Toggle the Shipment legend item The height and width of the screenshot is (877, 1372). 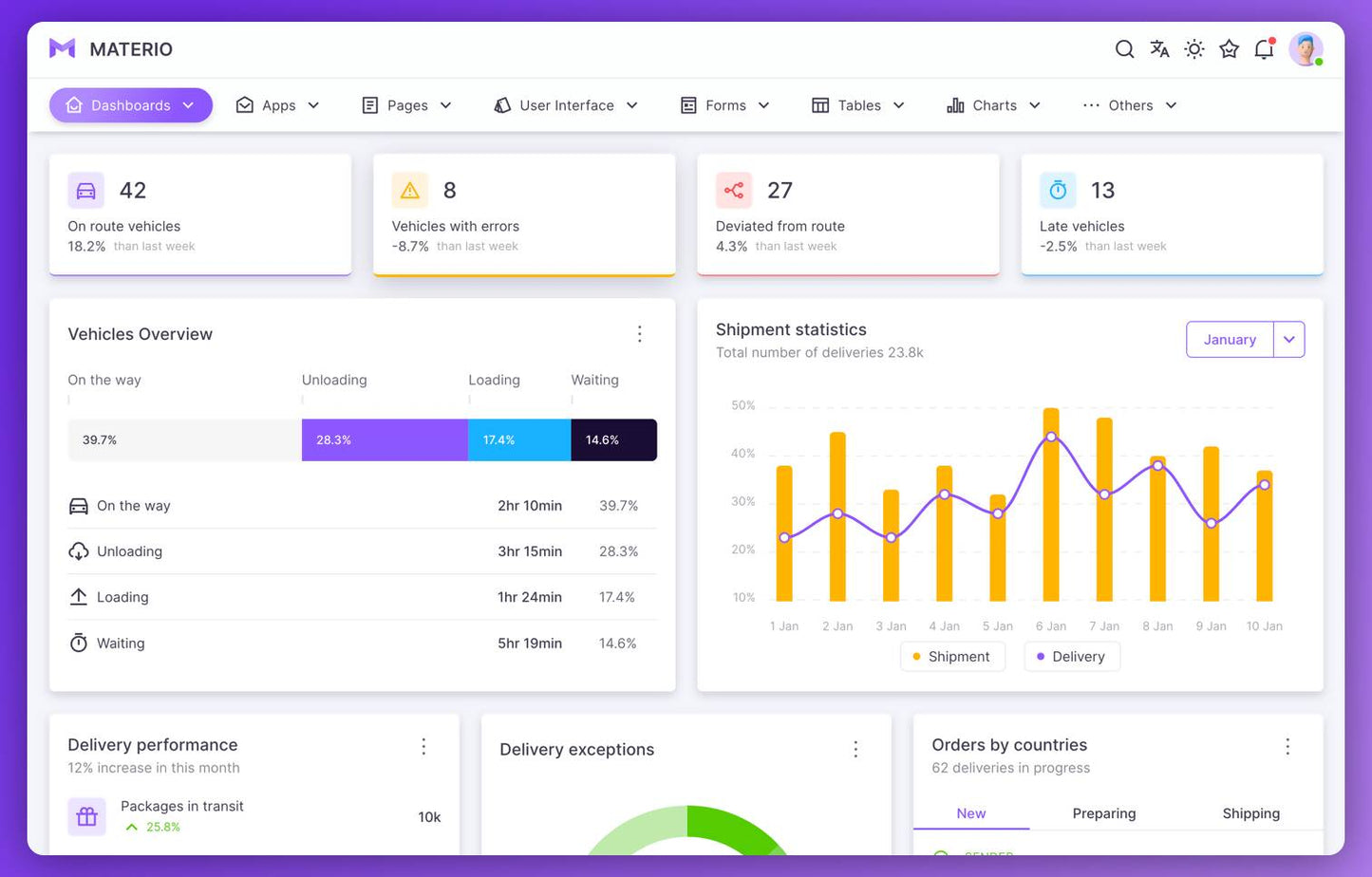point(952,657)
